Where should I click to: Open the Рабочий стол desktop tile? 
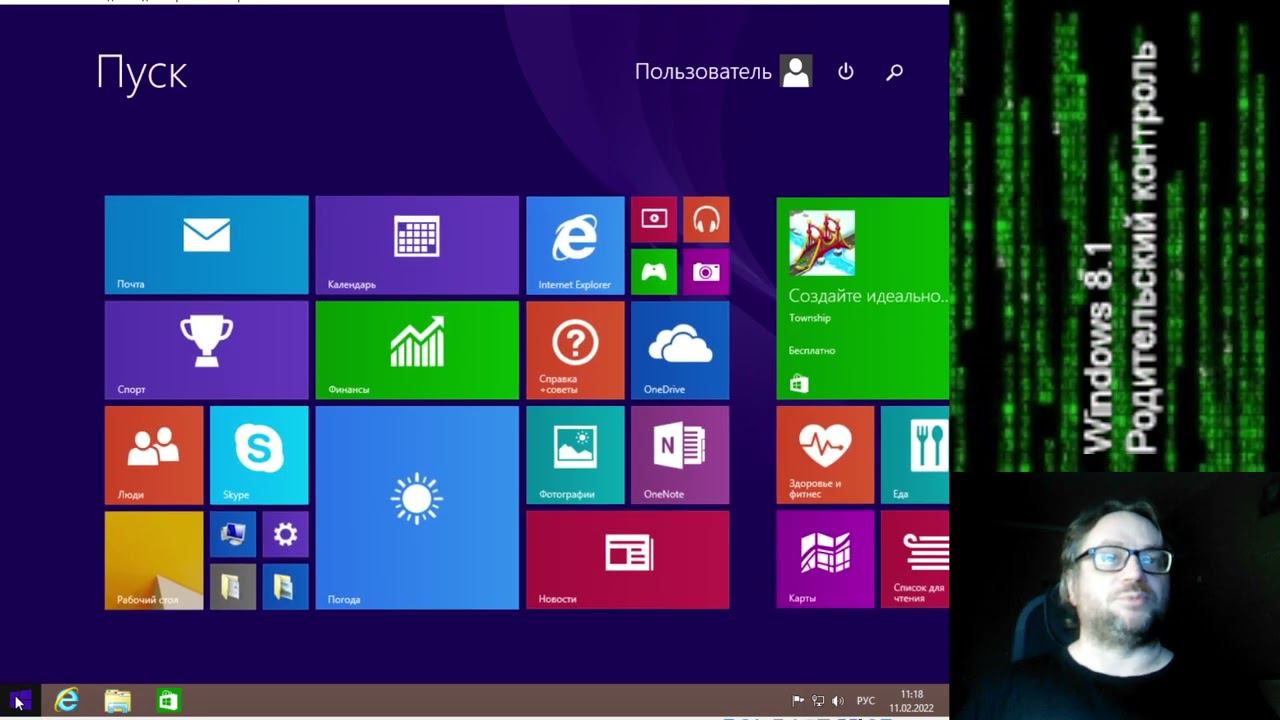point(154,560)
